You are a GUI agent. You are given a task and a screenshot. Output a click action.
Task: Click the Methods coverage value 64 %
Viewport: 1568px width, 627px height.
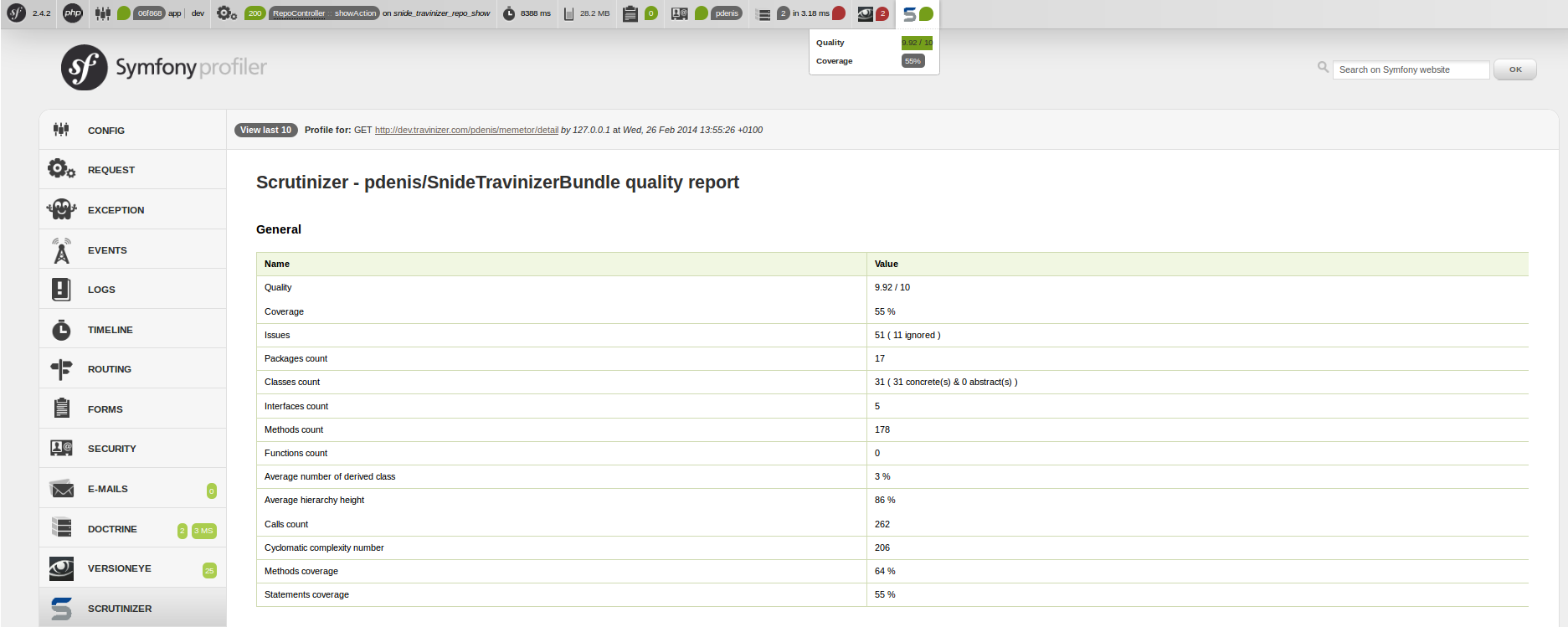pyautogui.click(x=885, y=571)
